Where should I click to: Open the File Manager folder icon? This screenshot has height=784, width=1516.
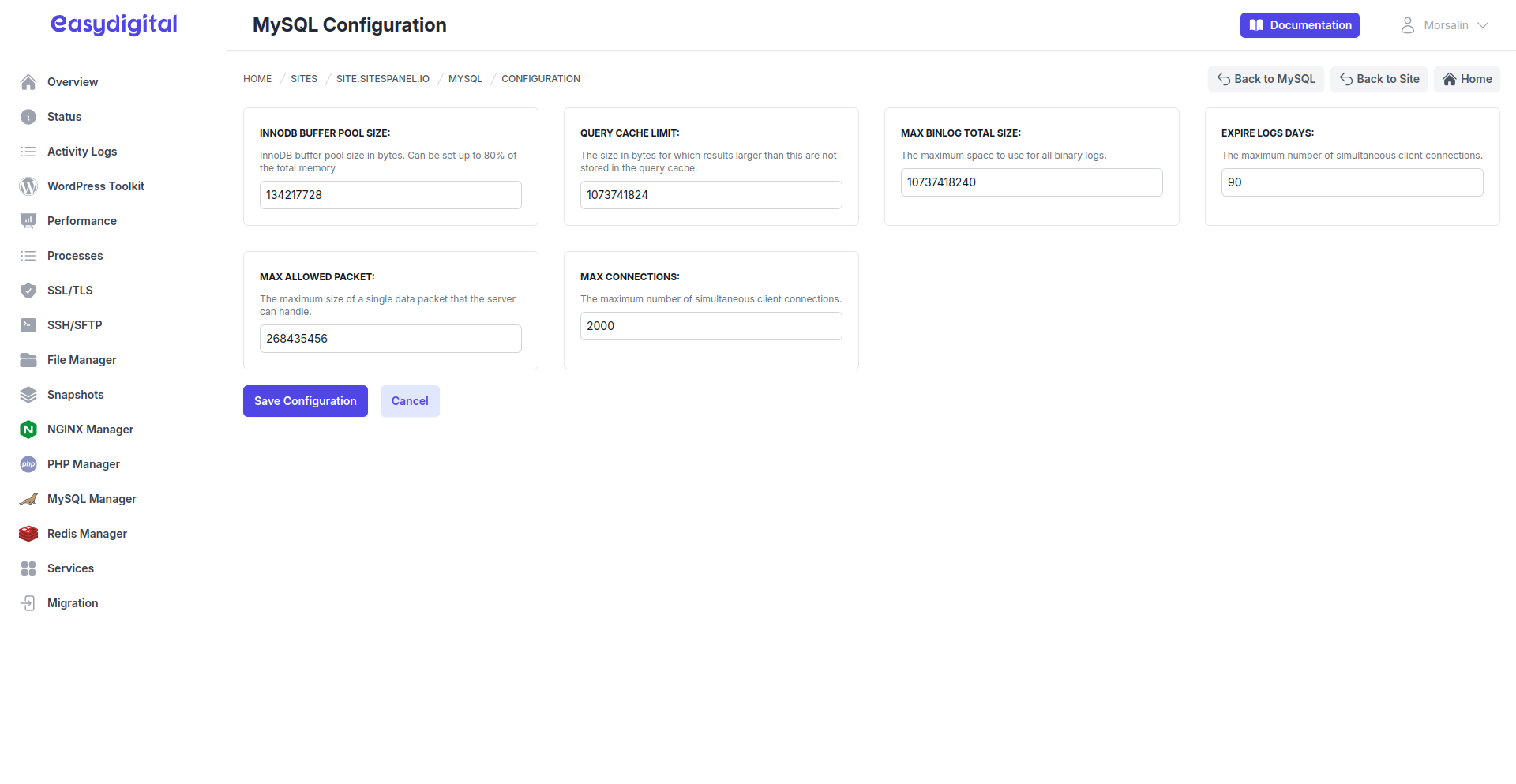[28, 360]
